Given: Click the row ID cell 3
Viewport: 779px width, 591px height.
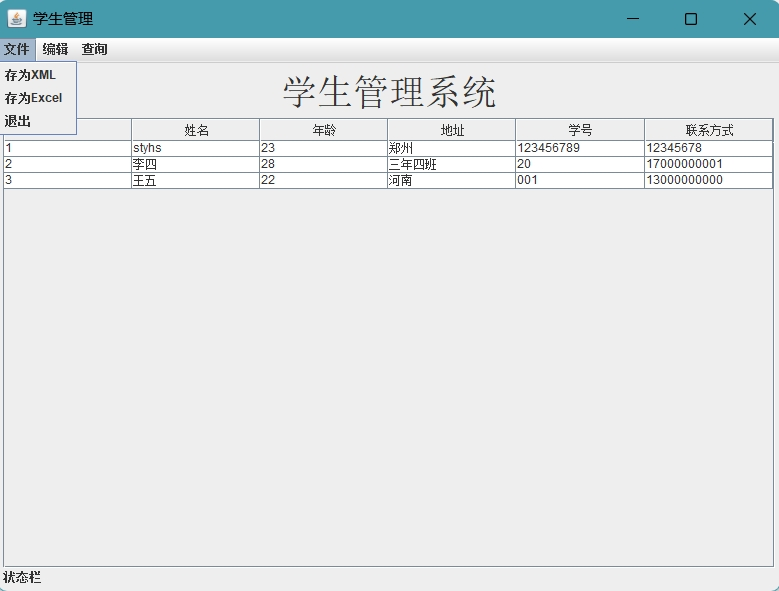Looking at the screenshot, I should coord(68,180).
